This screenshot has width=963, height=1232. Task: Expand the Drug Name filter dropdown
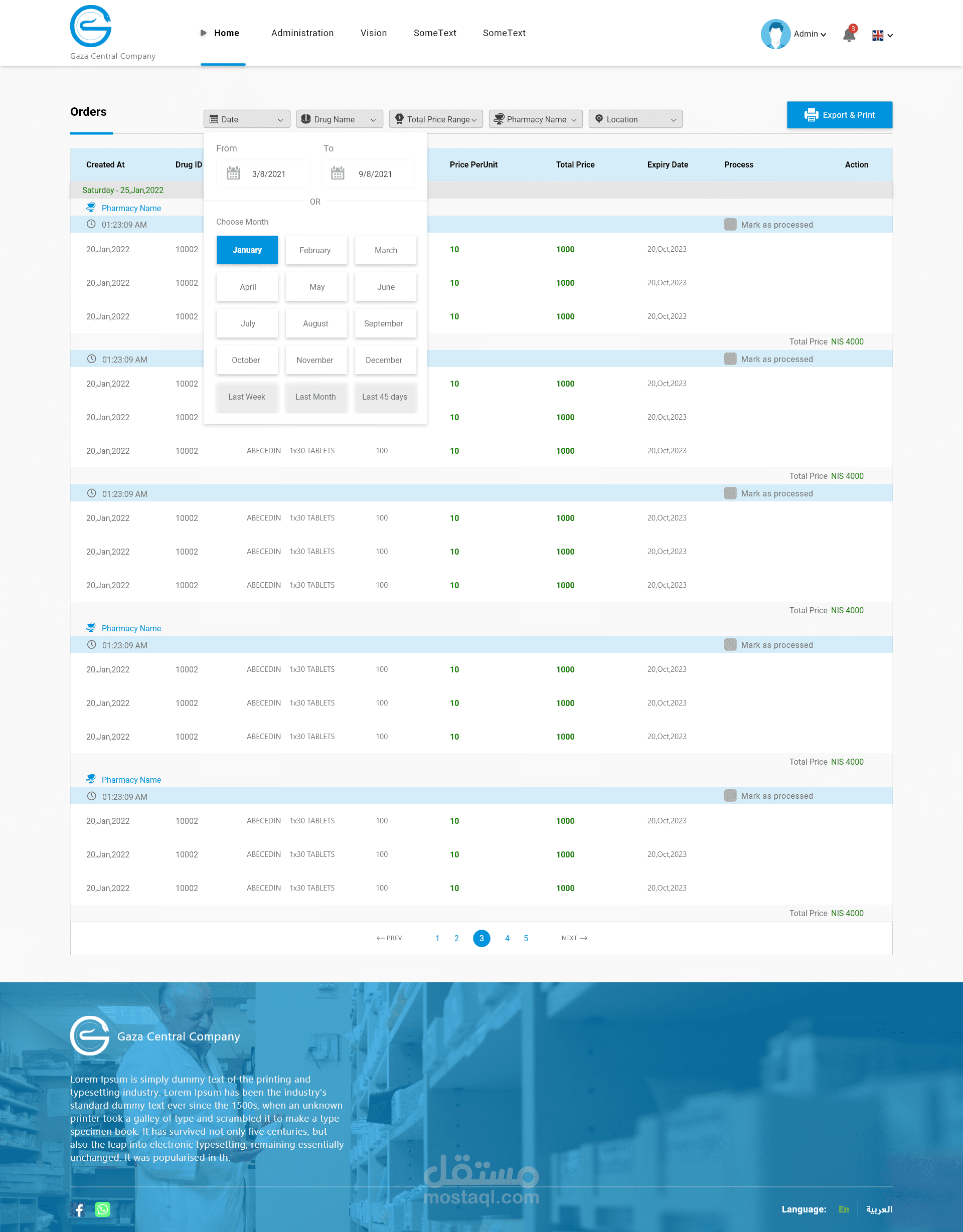(339, 119)
